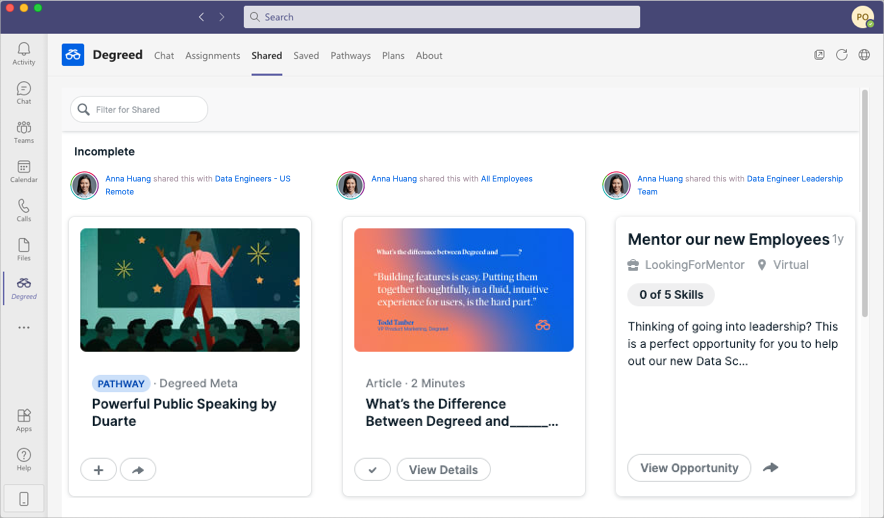Viewport: 884px width, 518px height.
Task: Switch to the Saved tab
Action: 306,55
